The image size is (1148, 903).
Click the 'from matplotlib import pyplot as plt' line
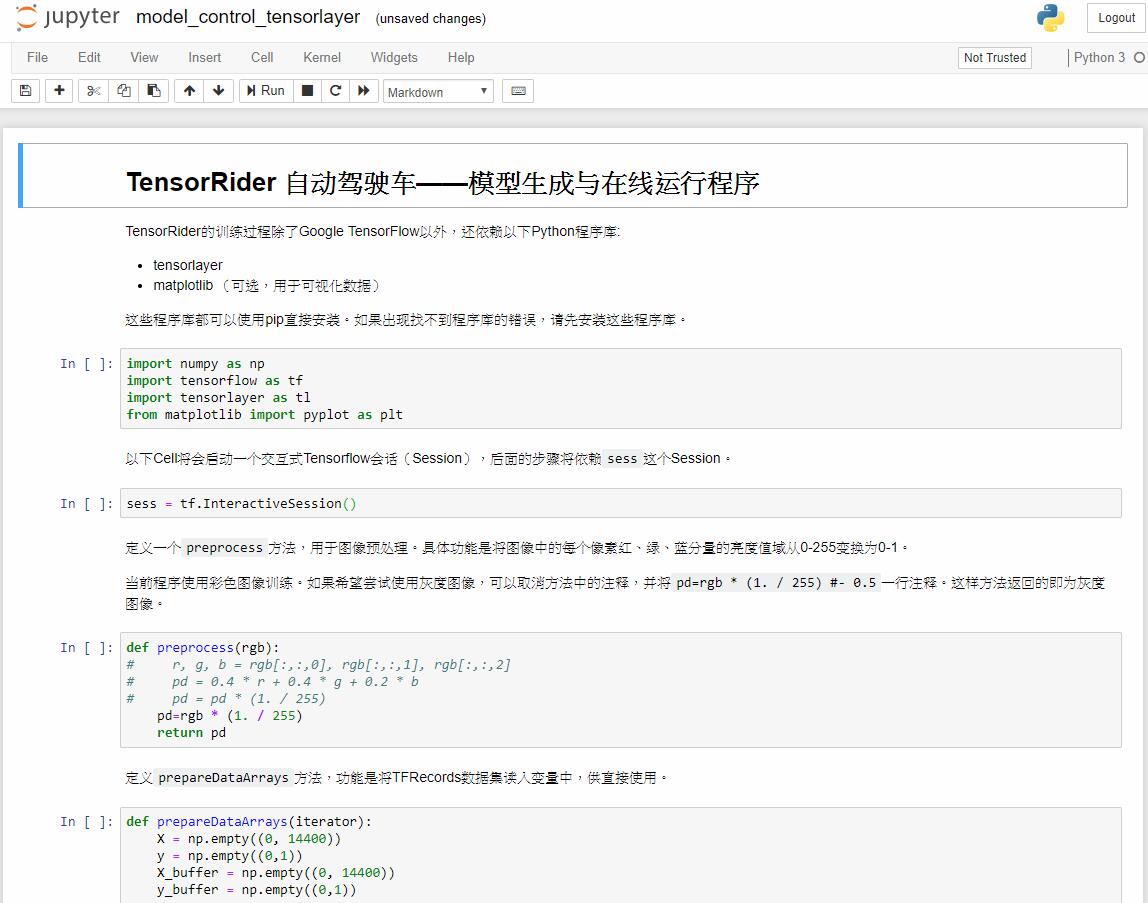264,415
